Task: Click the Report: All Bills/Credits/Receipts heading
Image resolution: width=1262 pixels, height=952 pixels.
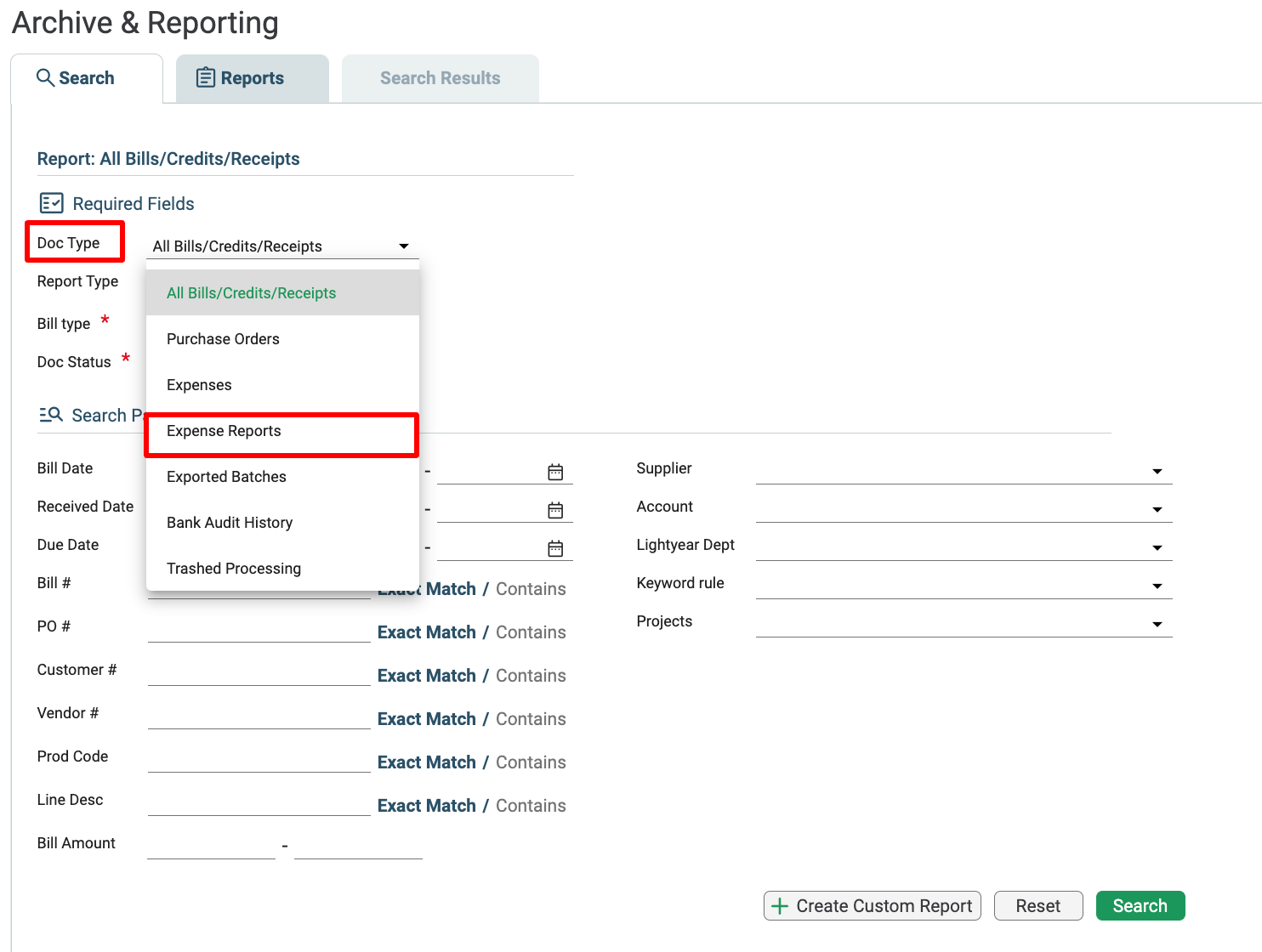Action: click(168, 159)
